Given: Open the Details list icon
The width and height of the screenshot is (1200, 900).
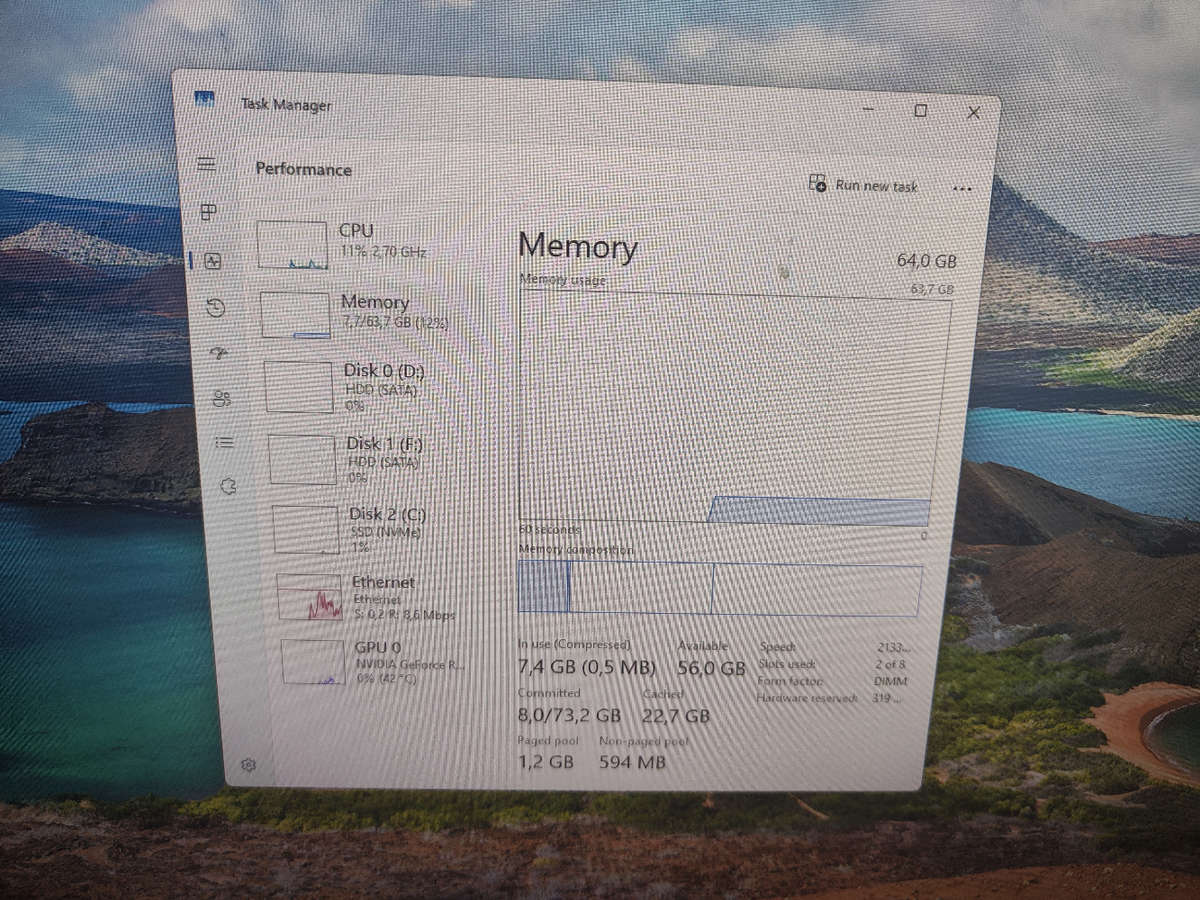Looking at the screenshot, I should tap(224, 442).
